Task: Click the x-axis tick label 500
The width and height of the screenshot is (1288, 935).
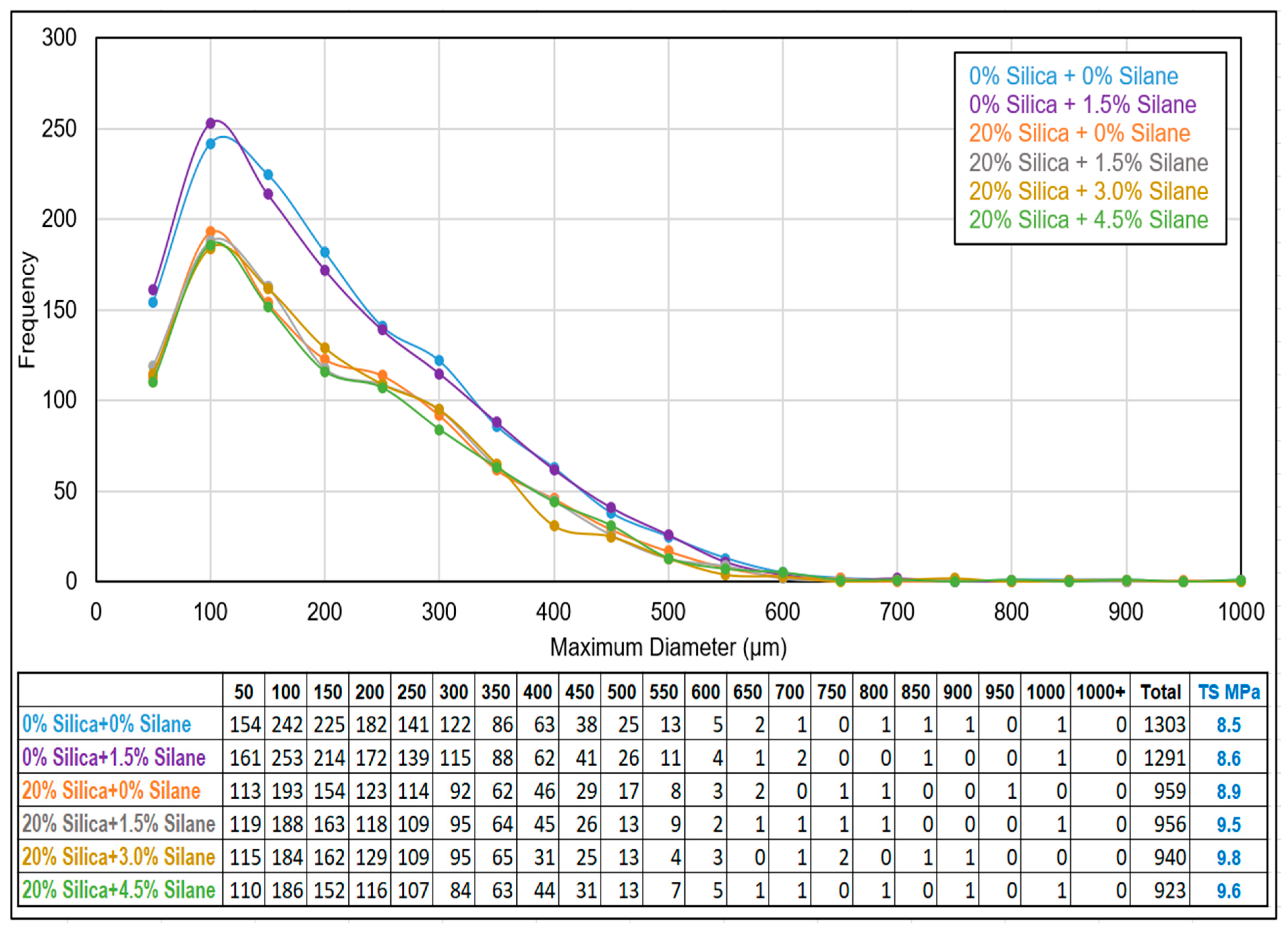Action: [x=668, y=612]
